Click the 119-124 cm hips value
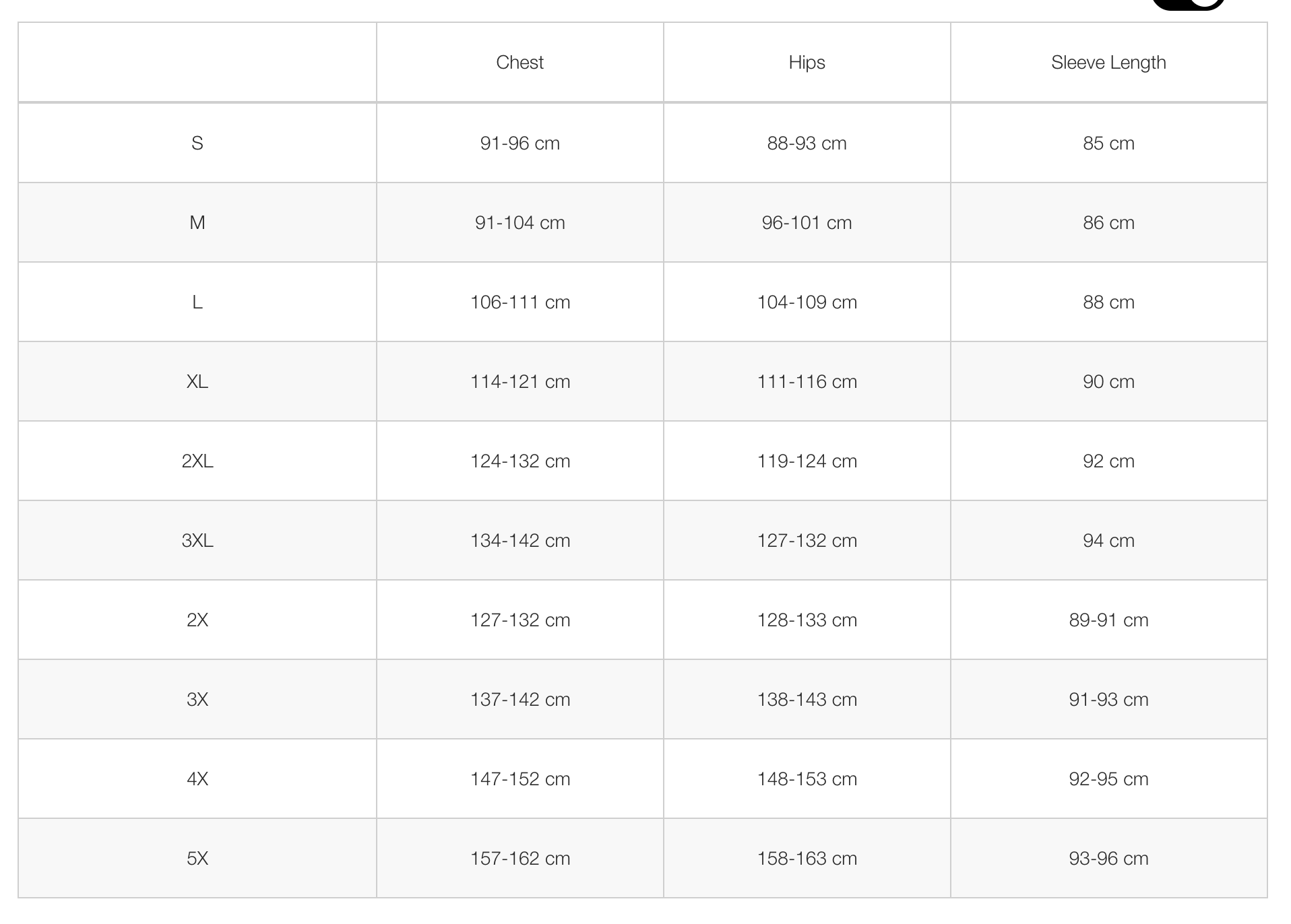This screenshot has width=1291, height=924. [x=807, y=461]
